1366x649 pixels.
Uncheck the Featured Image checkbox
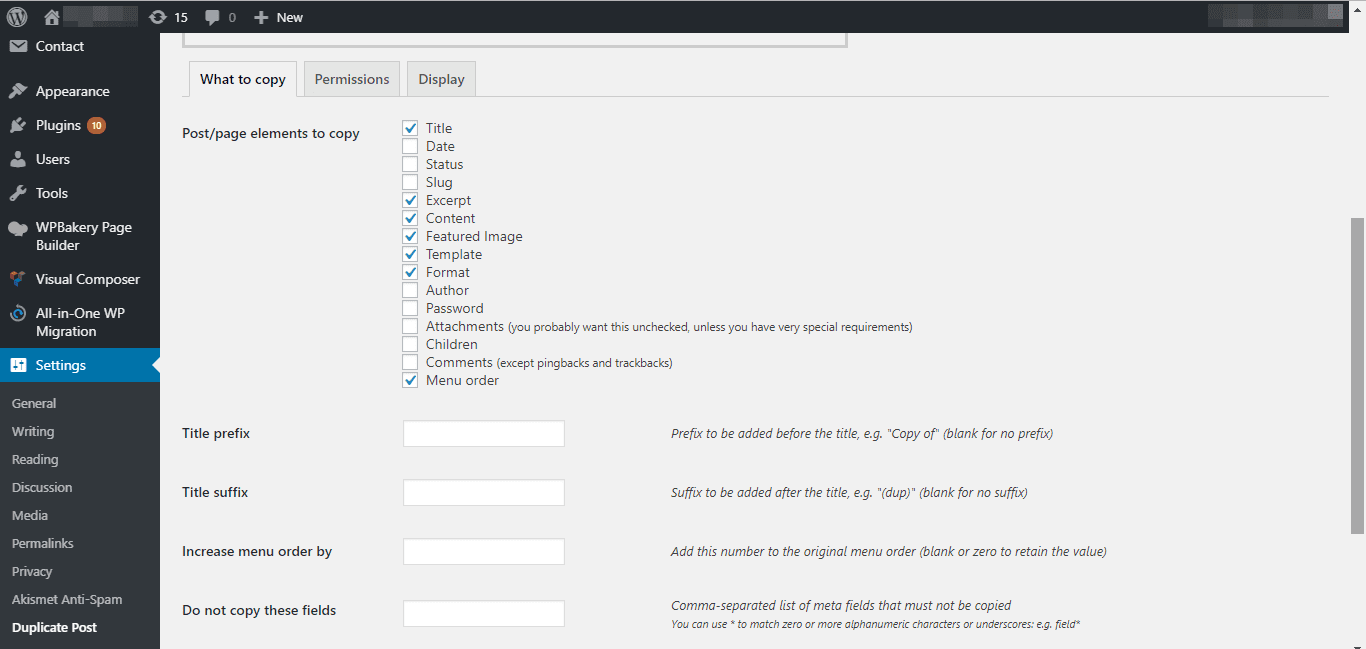point(410,236)
